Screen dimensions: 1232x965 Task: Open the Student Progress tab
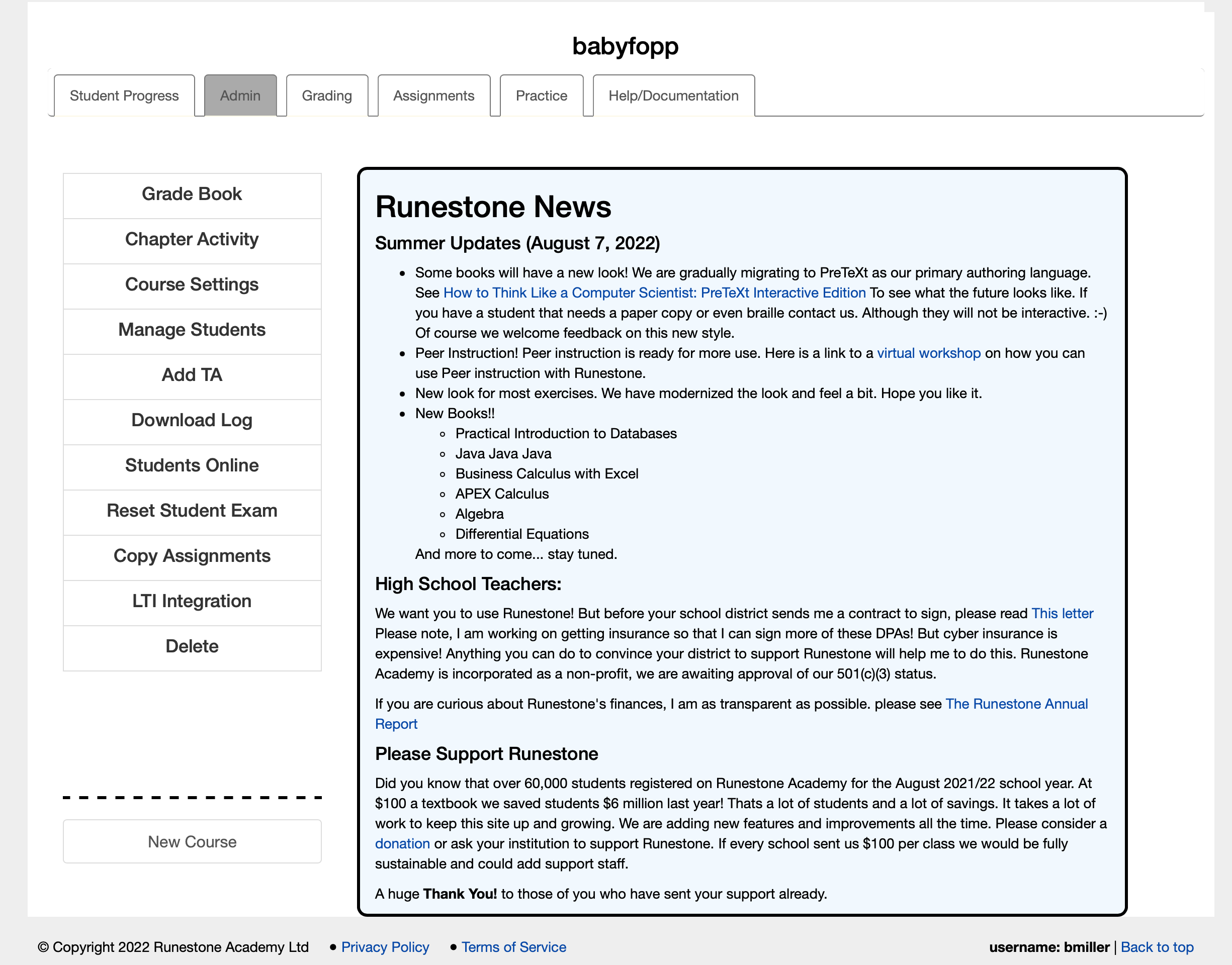coord(124,95)
